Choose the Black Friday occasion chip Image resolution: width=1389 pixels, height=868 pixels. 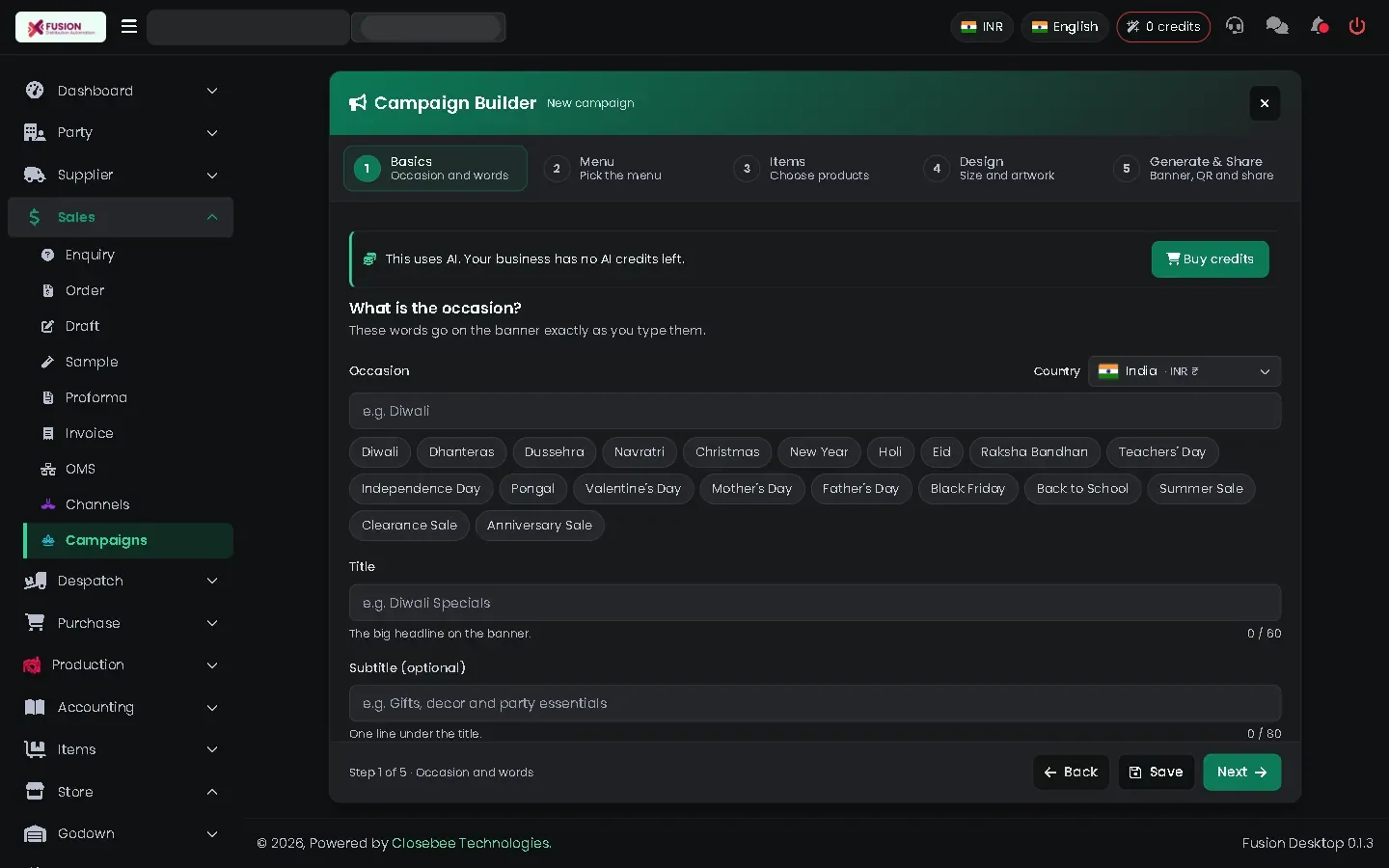tap(967, 489)
